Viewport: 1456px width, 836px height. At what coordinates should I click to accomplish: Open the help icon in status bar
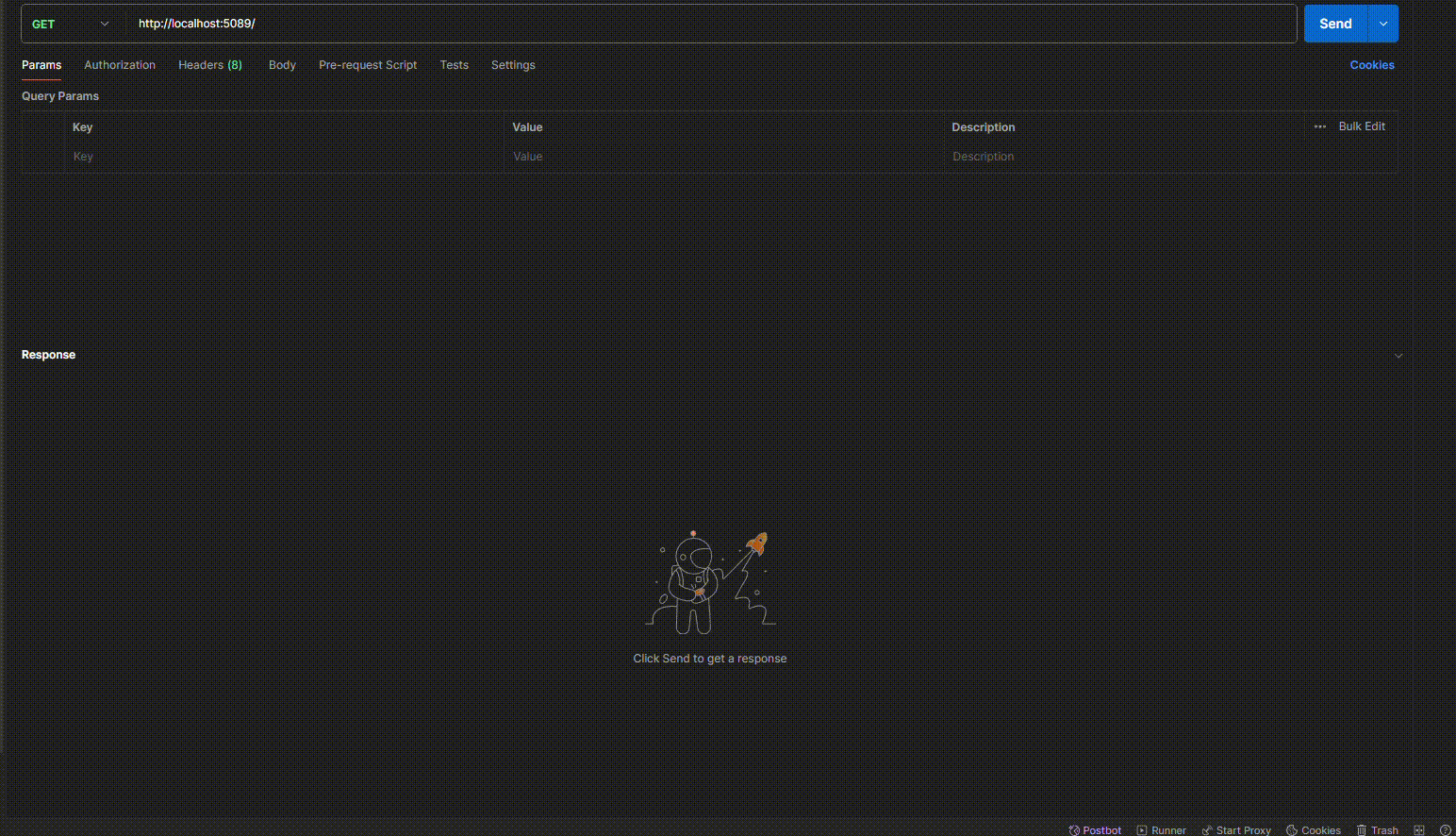coord(1445,830)
